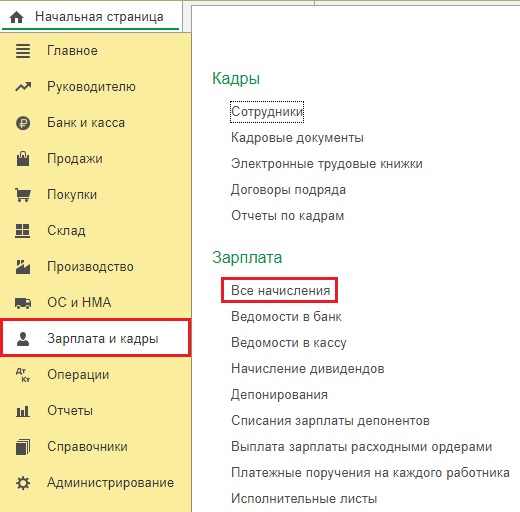Viewport: 520px width, 512px height.
Task: Click the Дт/Кт icon for Операции
Action: point(23,375)
